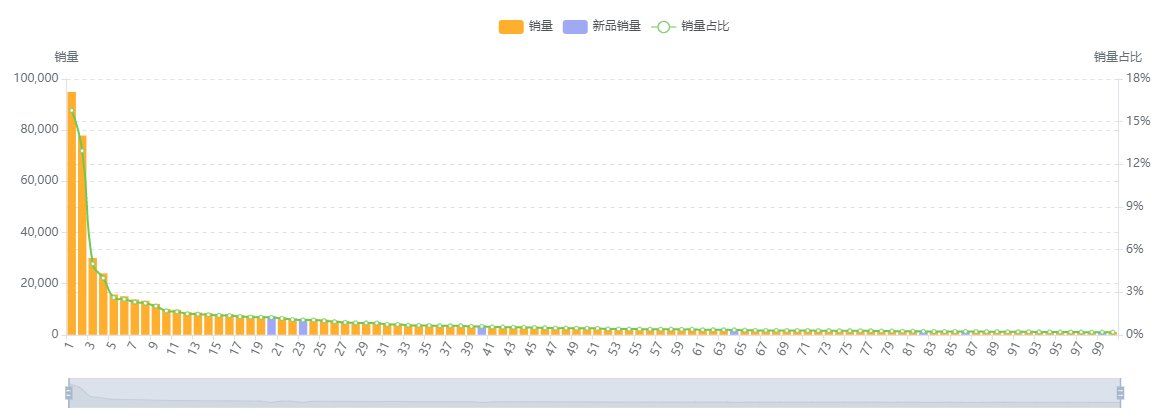1156x419 pixels.
Task: Click the purple new-product bar at rank 40
Action: point(481,331)
